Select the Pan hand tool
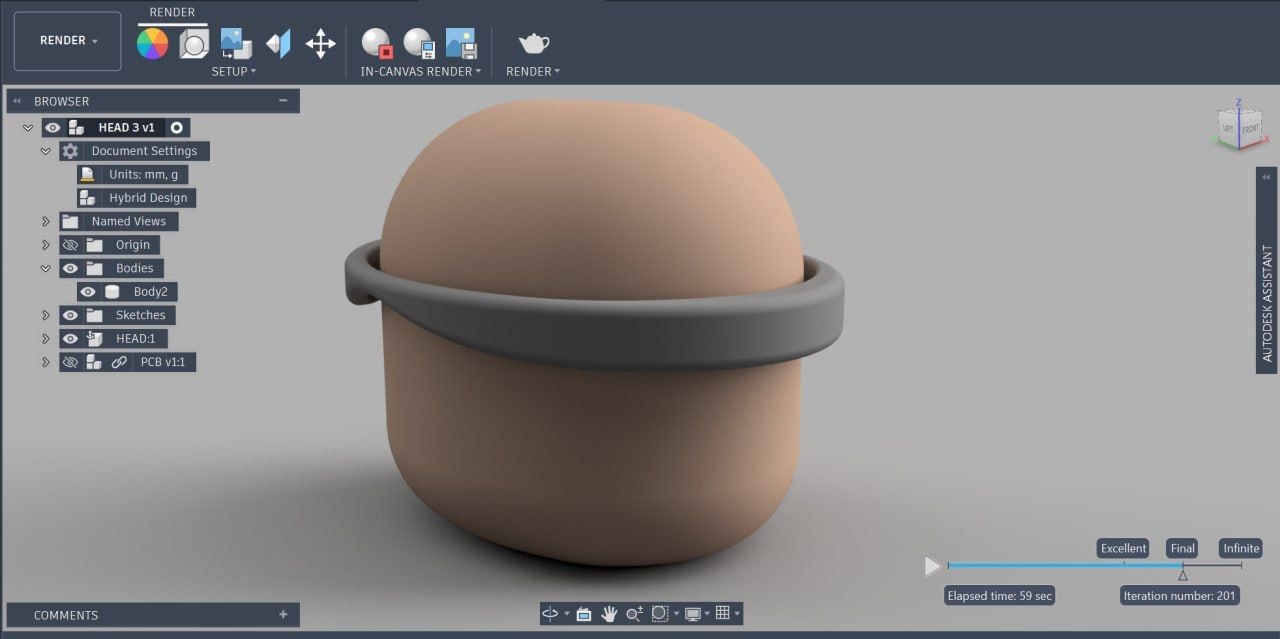Viewport: 1280px width, 639px height. tap(609, 613)
